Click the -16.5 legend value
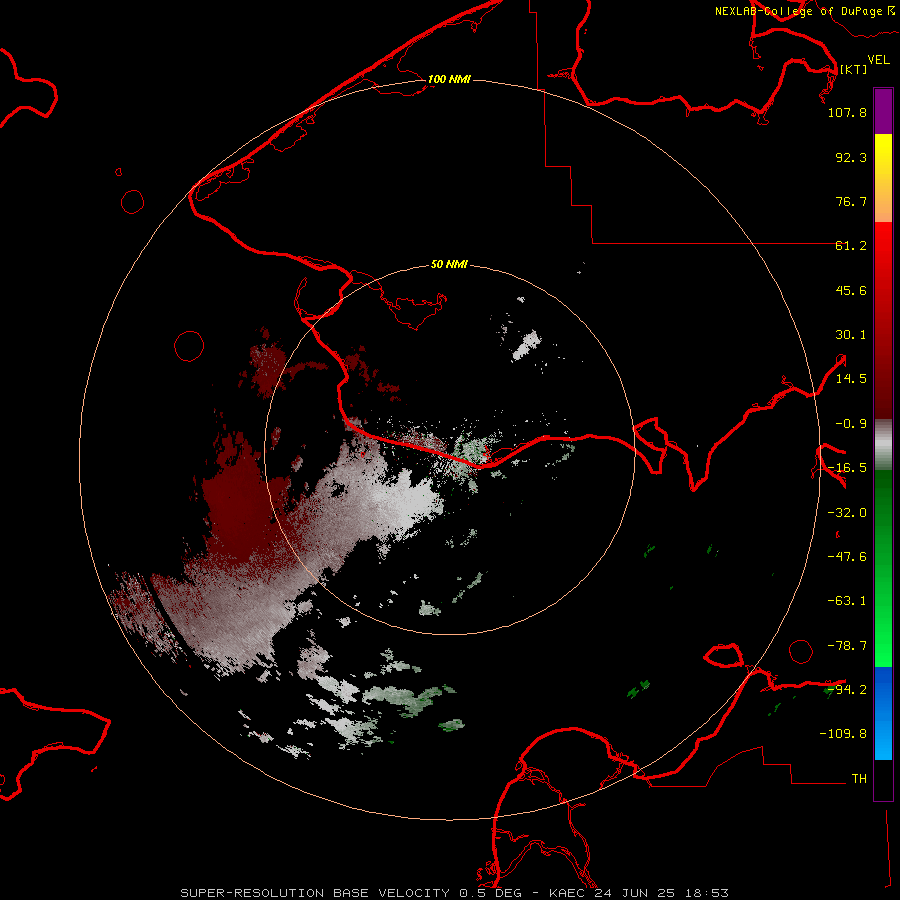900x900 pixels. click(x=847, y=468)
